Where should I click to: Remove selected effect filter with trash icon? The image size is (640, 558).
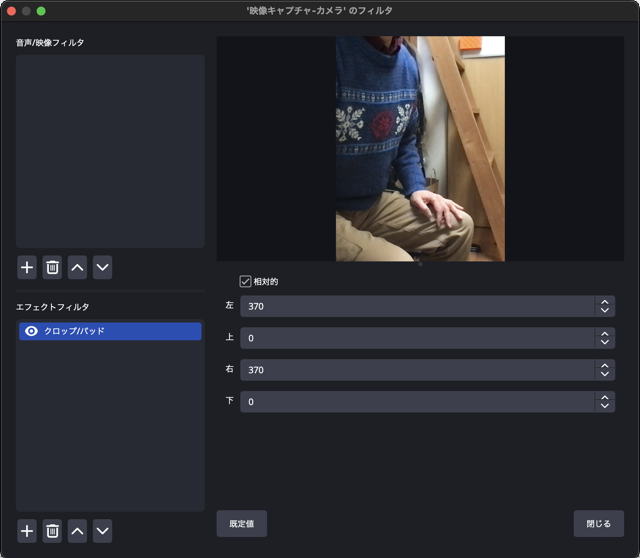[52, 531]
